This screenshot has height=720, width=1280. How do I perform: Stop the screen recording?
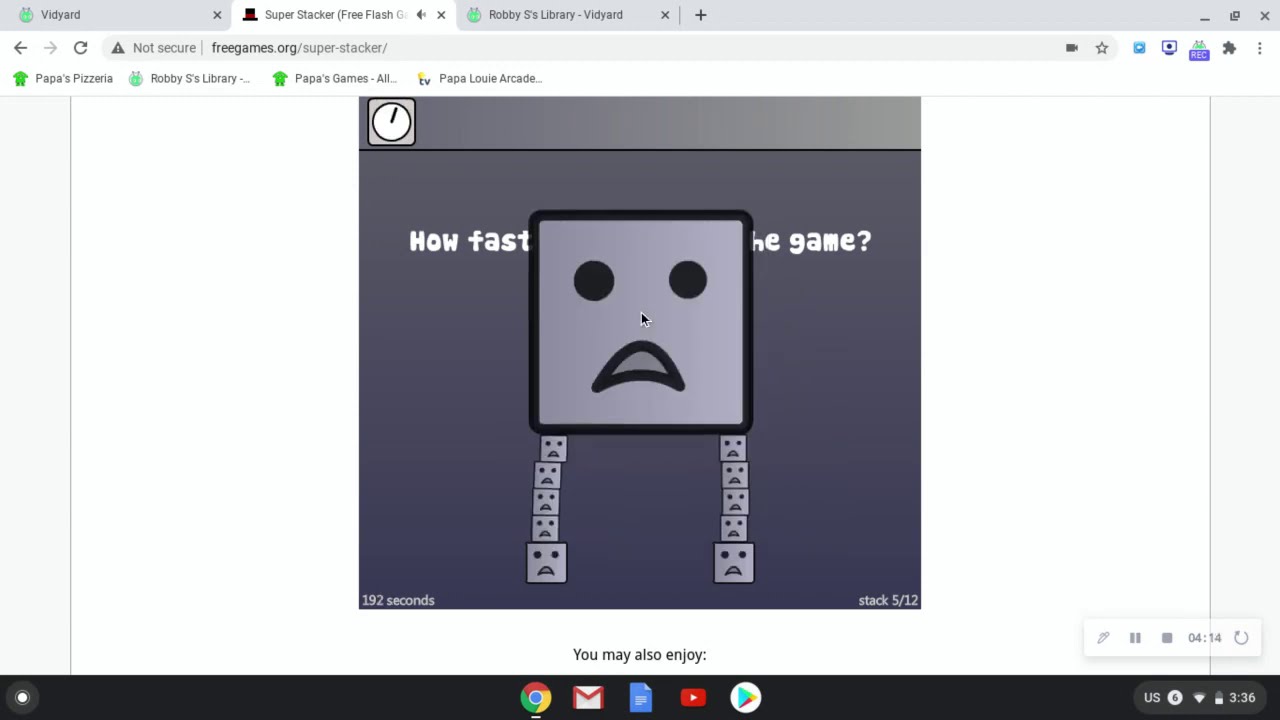[x=1167, y=638]
